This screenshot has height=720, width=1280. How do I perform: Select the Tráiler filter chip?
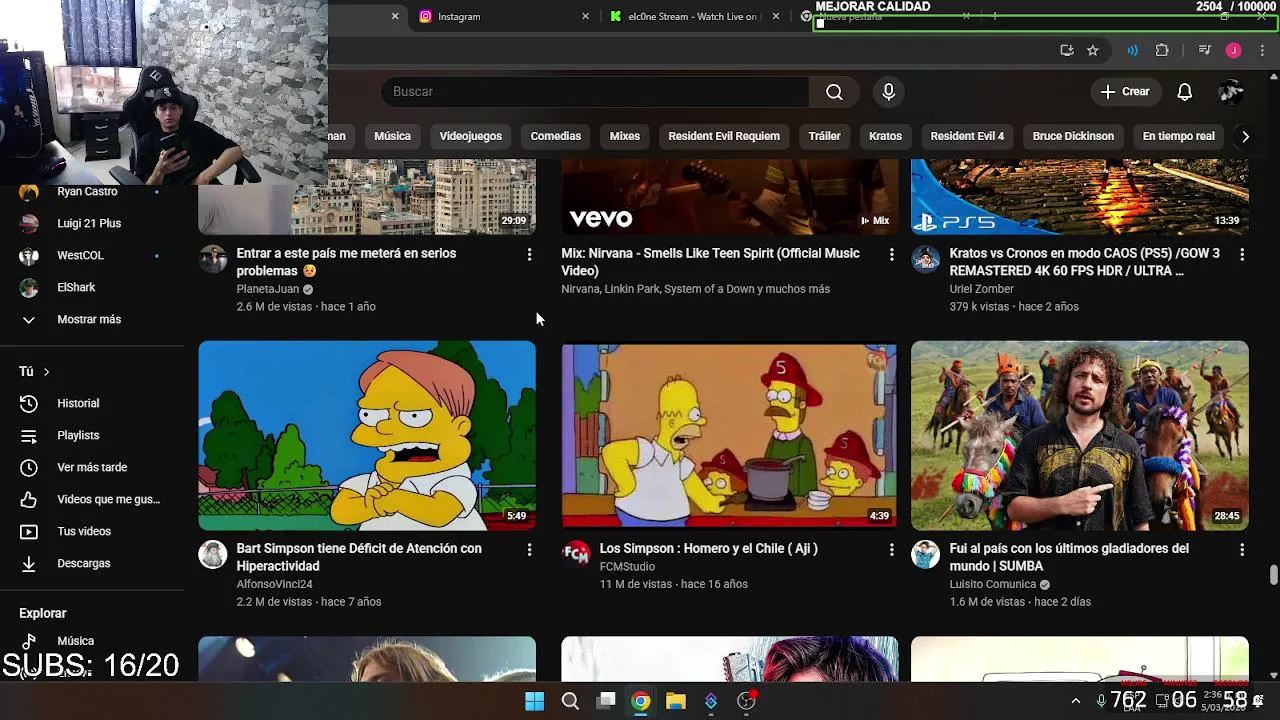pos(824,136)
